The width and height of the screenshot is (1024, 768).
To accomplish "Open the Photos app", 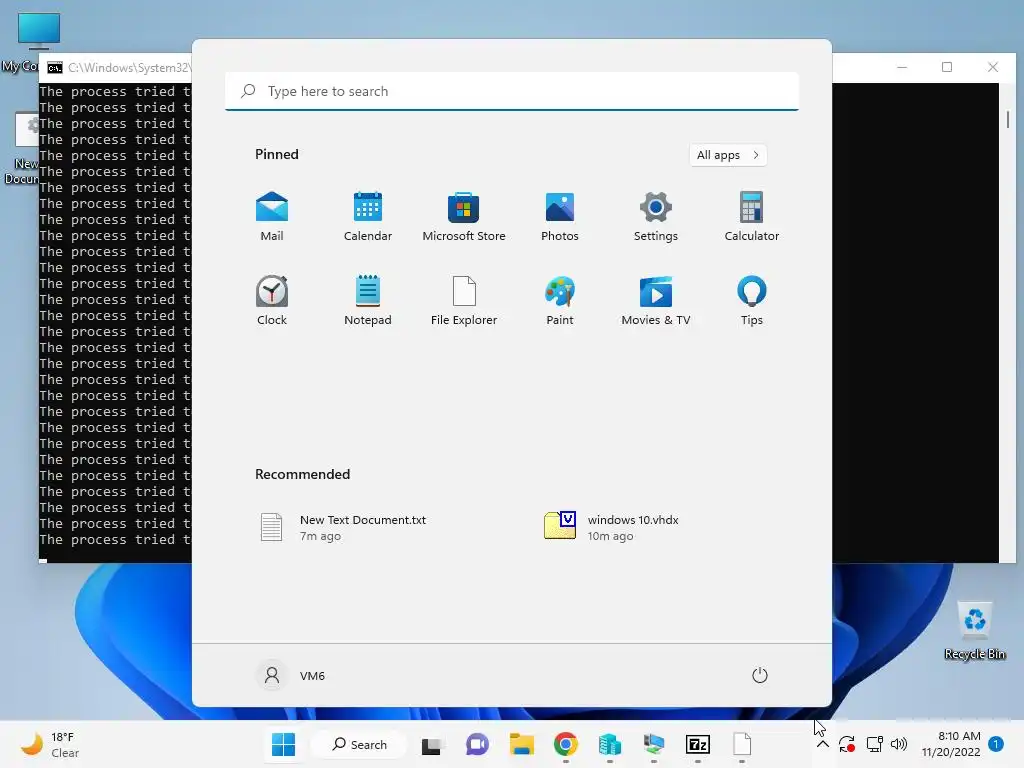I will [560, 217].
